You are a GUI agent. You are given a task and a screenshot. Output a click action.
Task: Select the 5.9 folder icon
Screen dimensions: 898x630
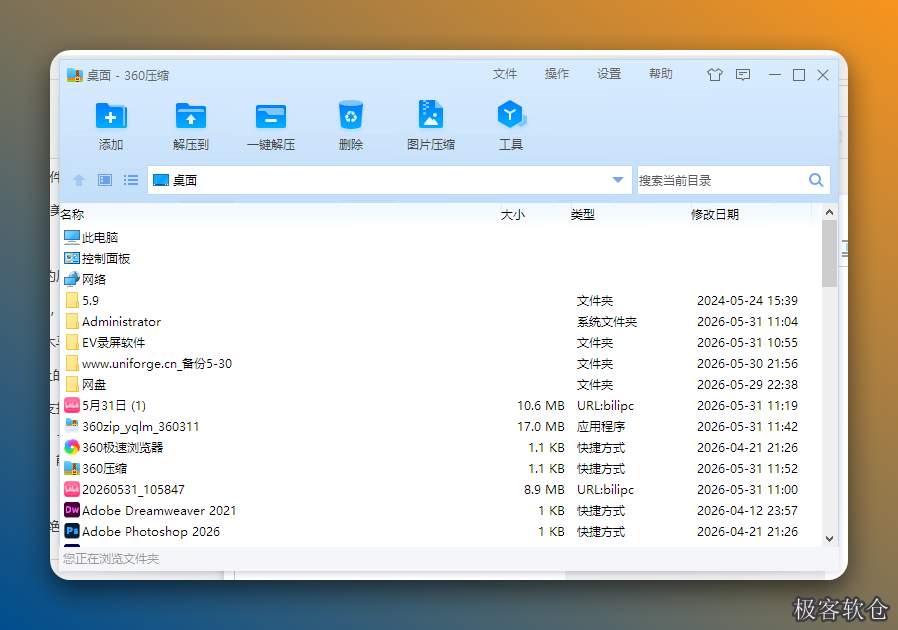click(x=72, y=300)
